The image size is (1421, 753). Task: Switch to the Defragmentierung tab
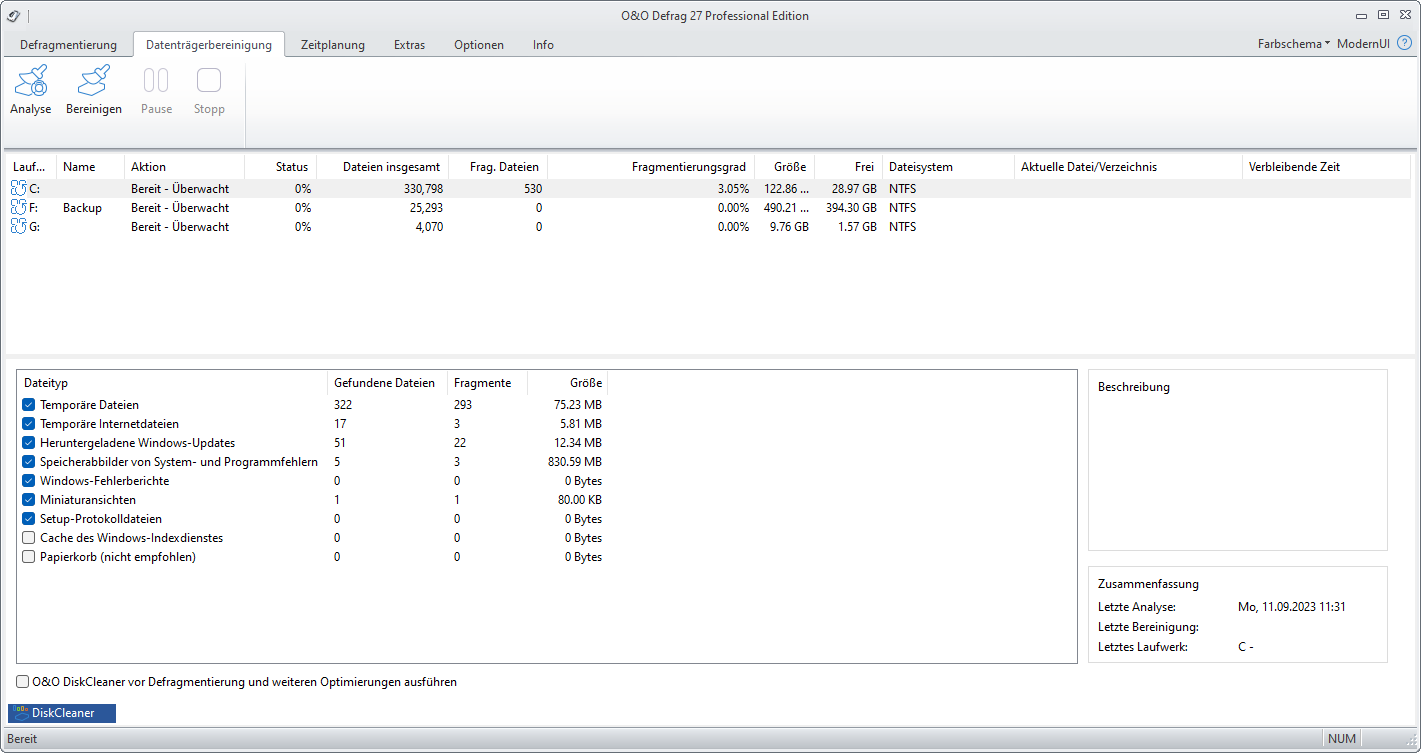[68, 45]
